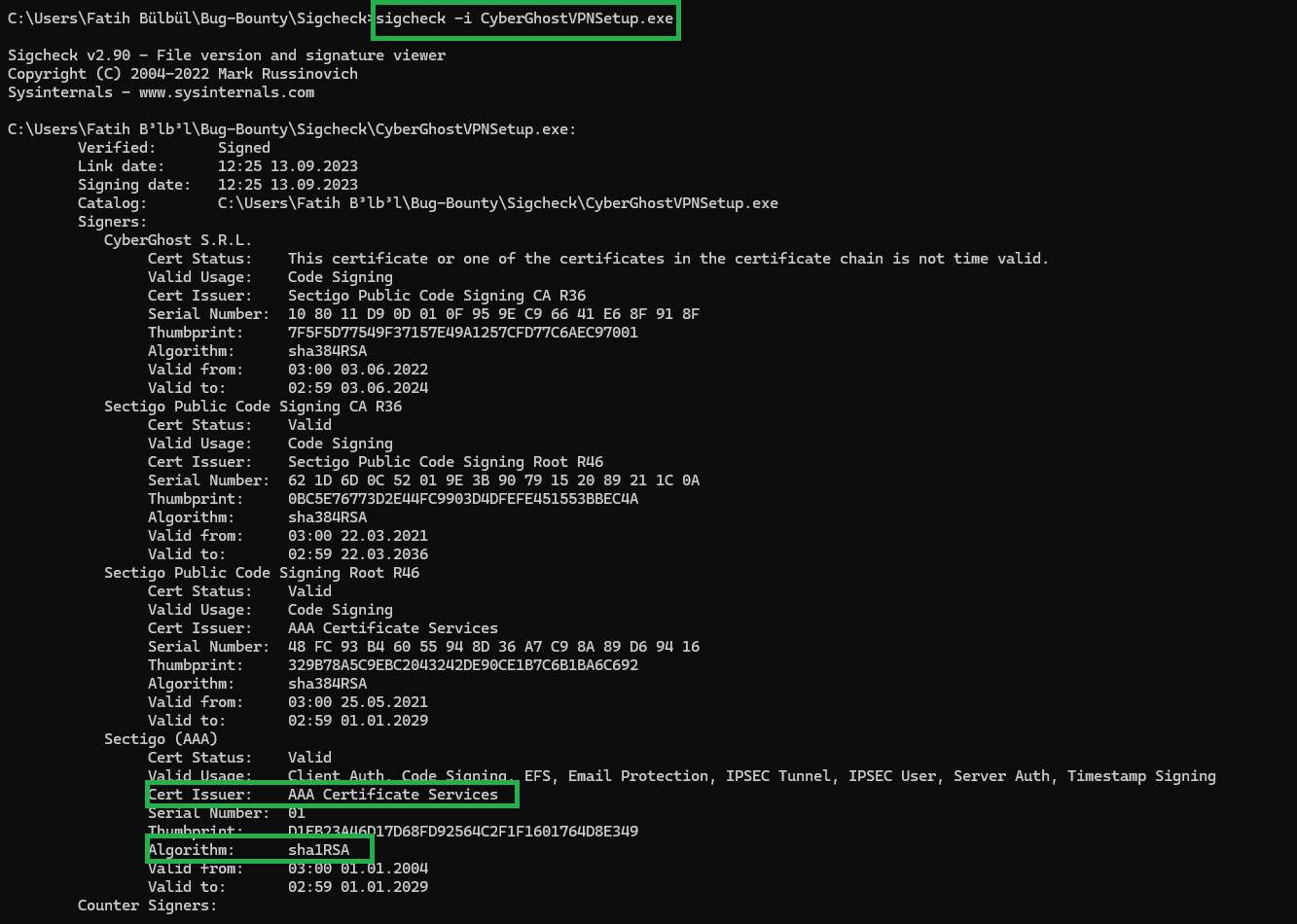Click the 'Cert Issuer: Sectigo Public Code Signing Root R46' line

(376, 462)
